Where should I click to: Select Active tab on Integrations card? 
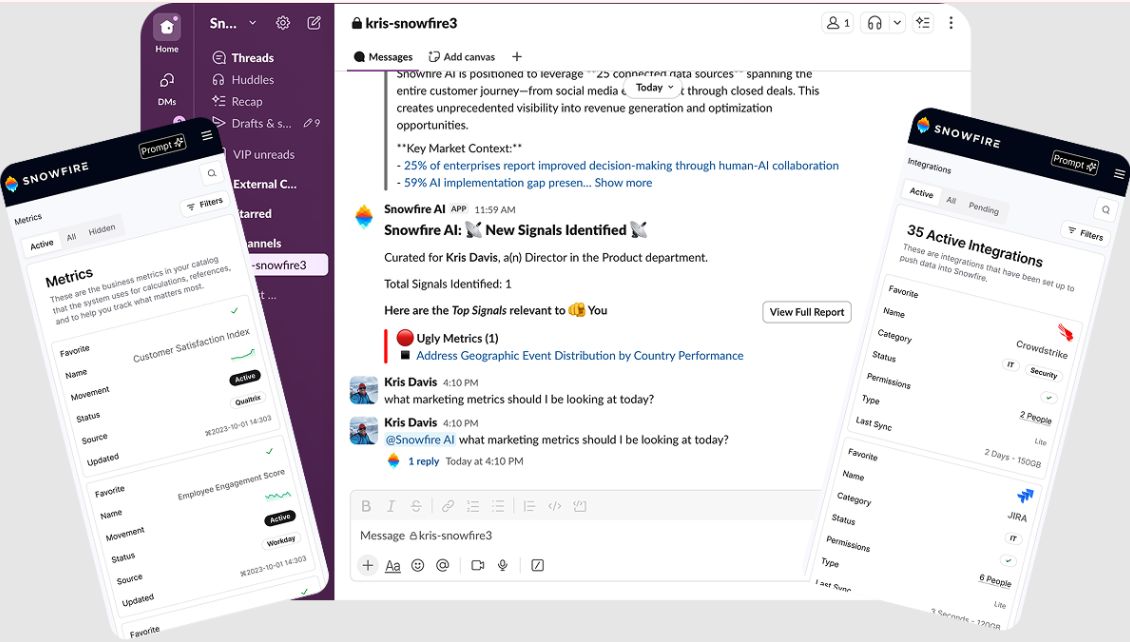tap(921, 192)
